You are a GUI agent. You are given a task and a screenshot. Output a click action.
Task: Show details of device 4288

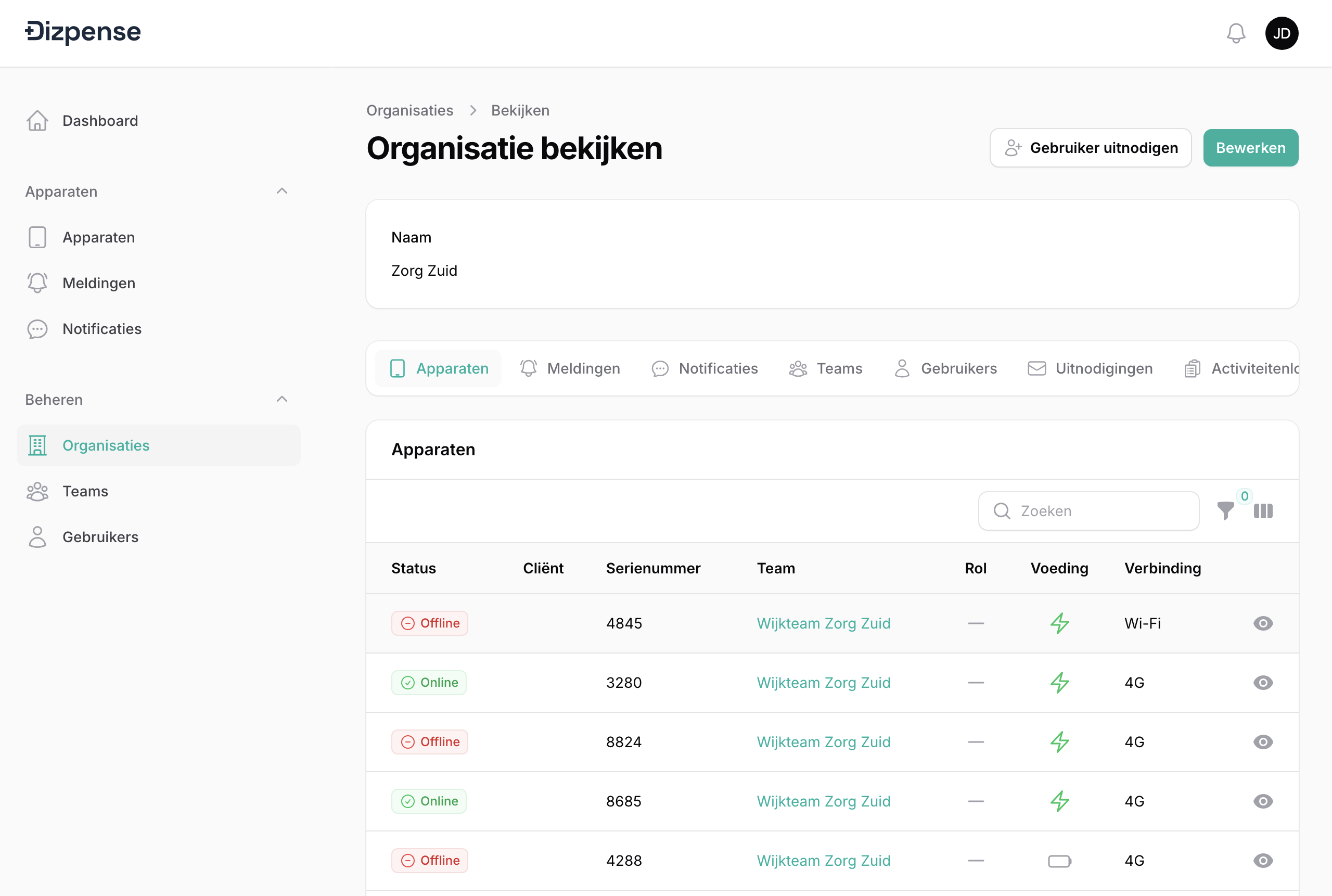click(x=1262, y=860)
